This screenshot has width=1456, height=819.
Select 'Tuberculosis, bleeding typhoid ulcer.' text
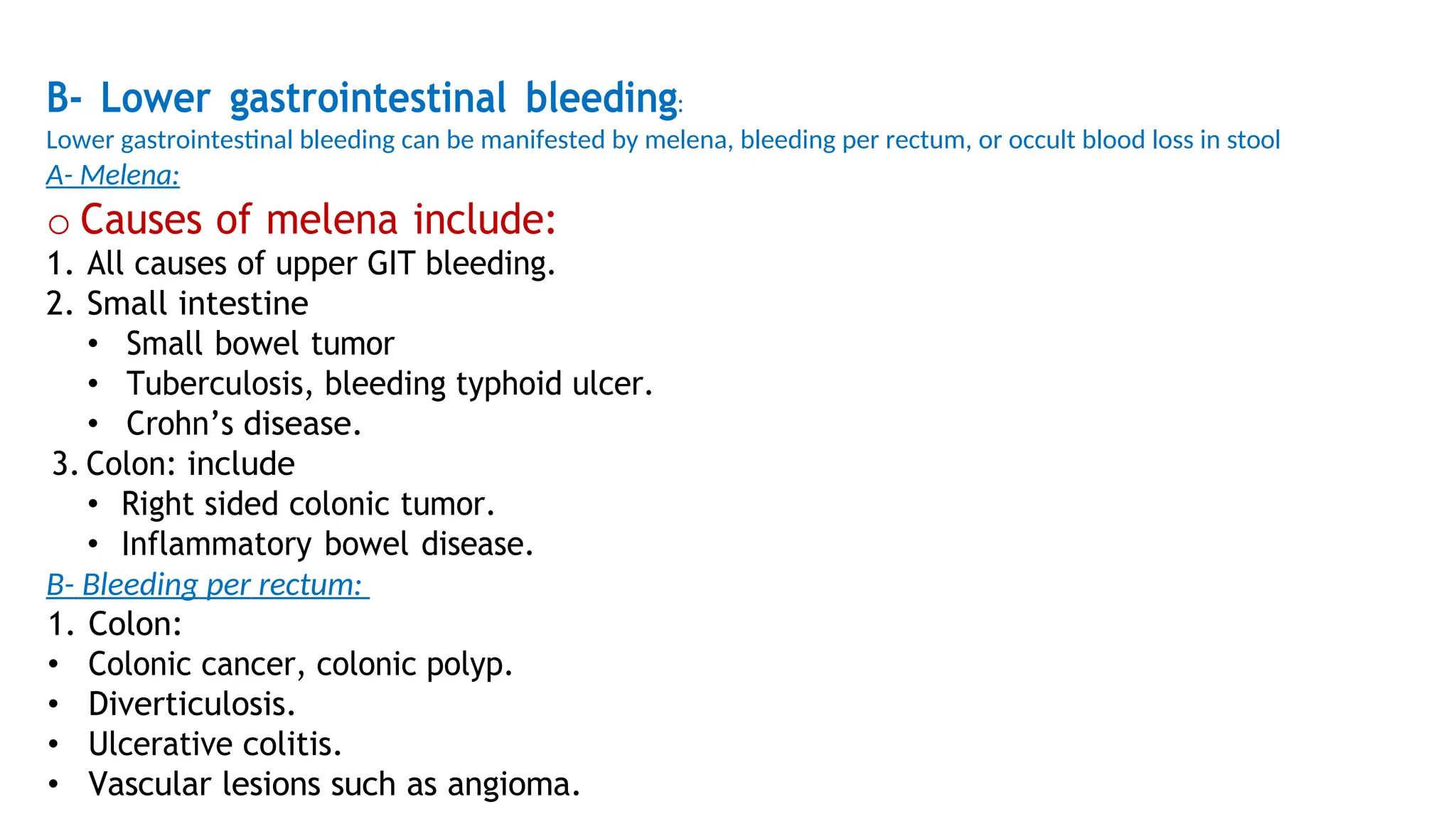click(390, 384)
